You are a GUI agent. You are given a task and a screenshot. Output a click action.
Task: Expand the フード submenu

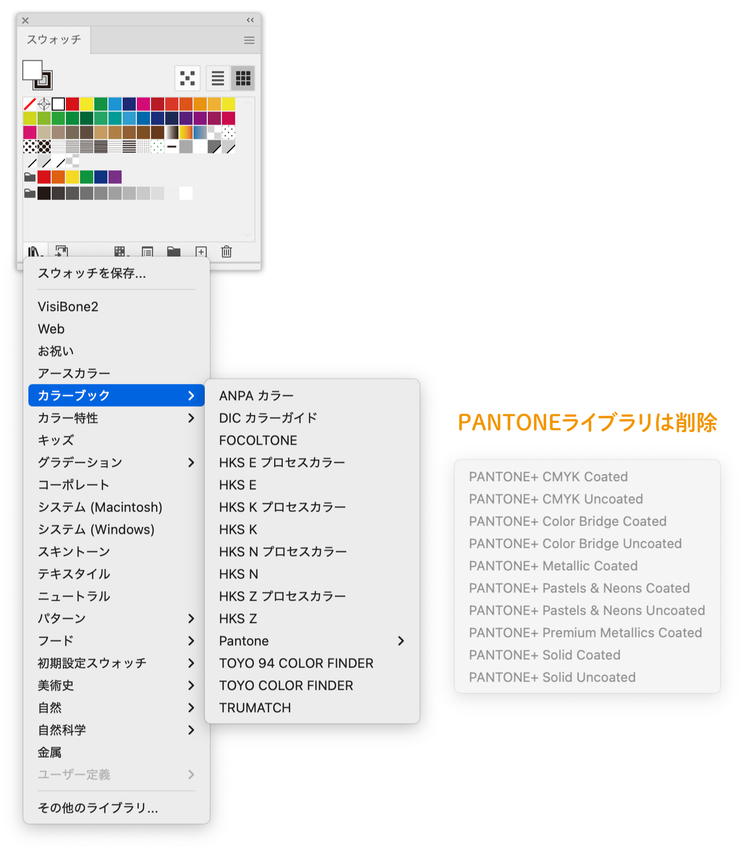116,641
